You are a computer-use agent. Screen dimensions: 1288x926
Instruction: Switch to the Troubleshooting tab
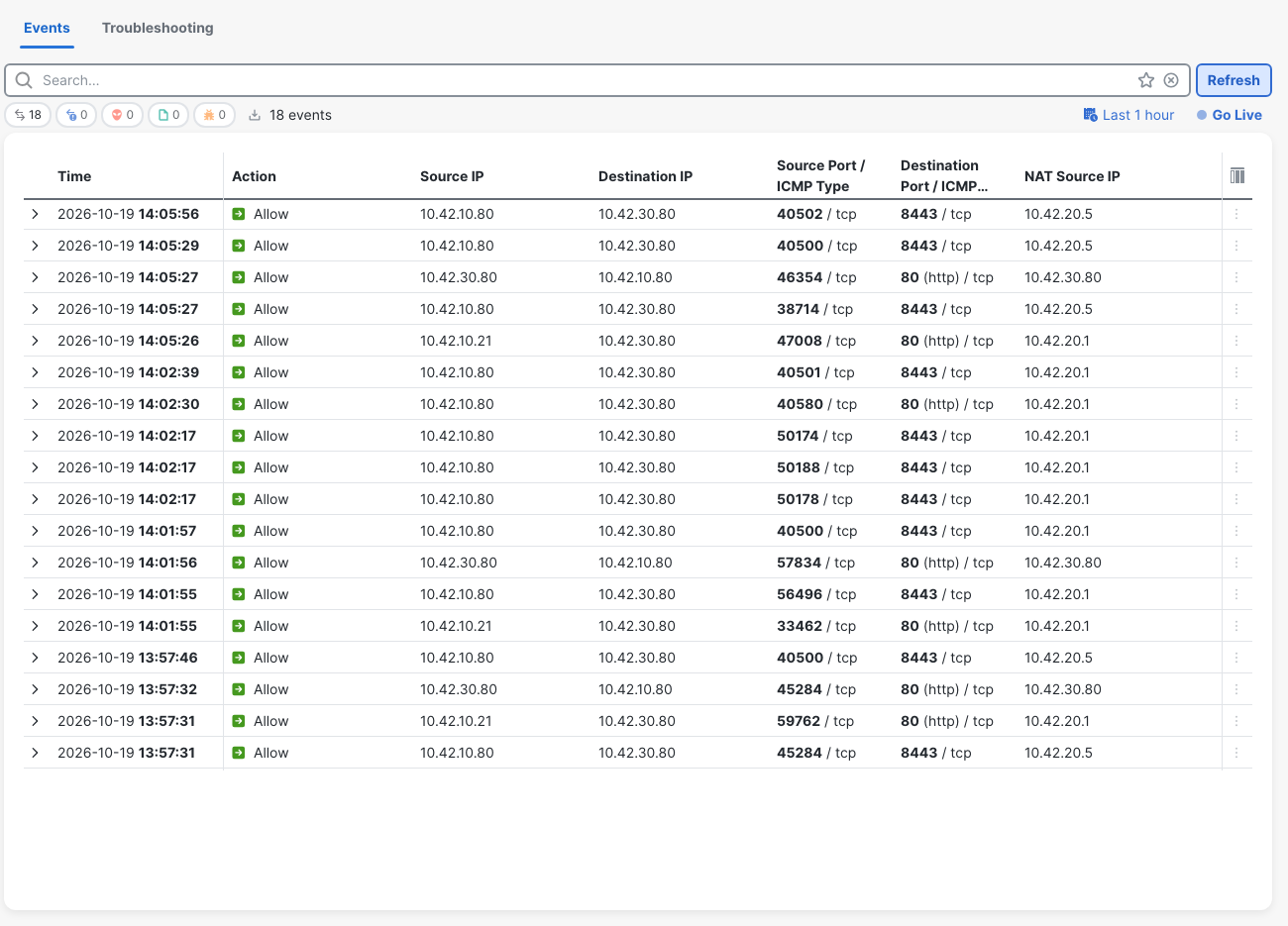(158, 28)
